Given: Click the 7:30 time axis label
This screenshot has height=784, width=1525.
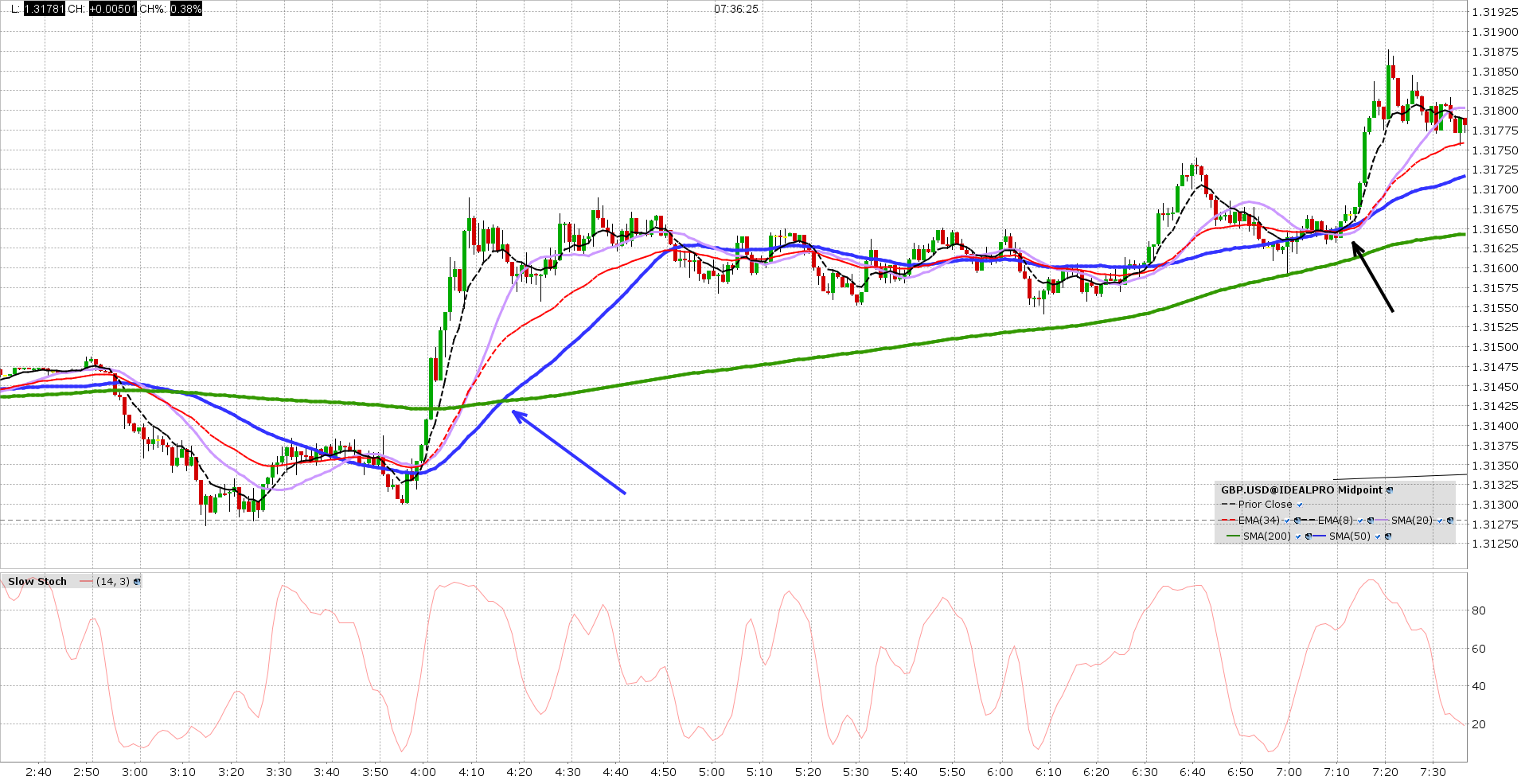Looking at the screenshot, I should coord(1433,772).
